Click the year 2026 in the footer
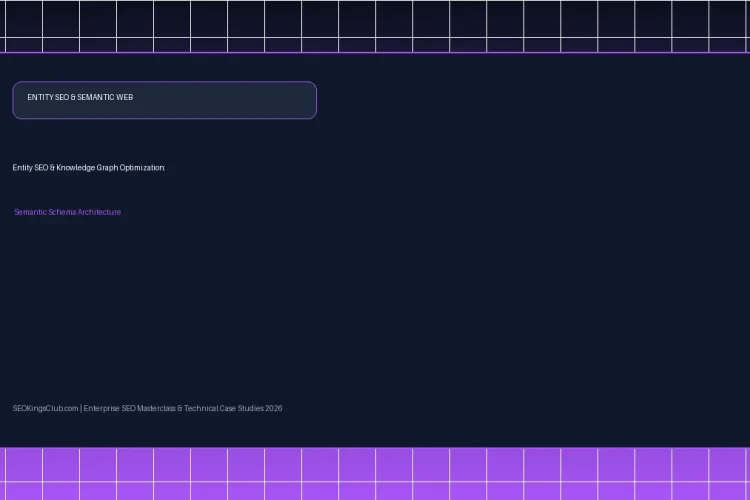The image size is (750, 500). tap(274, 408)
